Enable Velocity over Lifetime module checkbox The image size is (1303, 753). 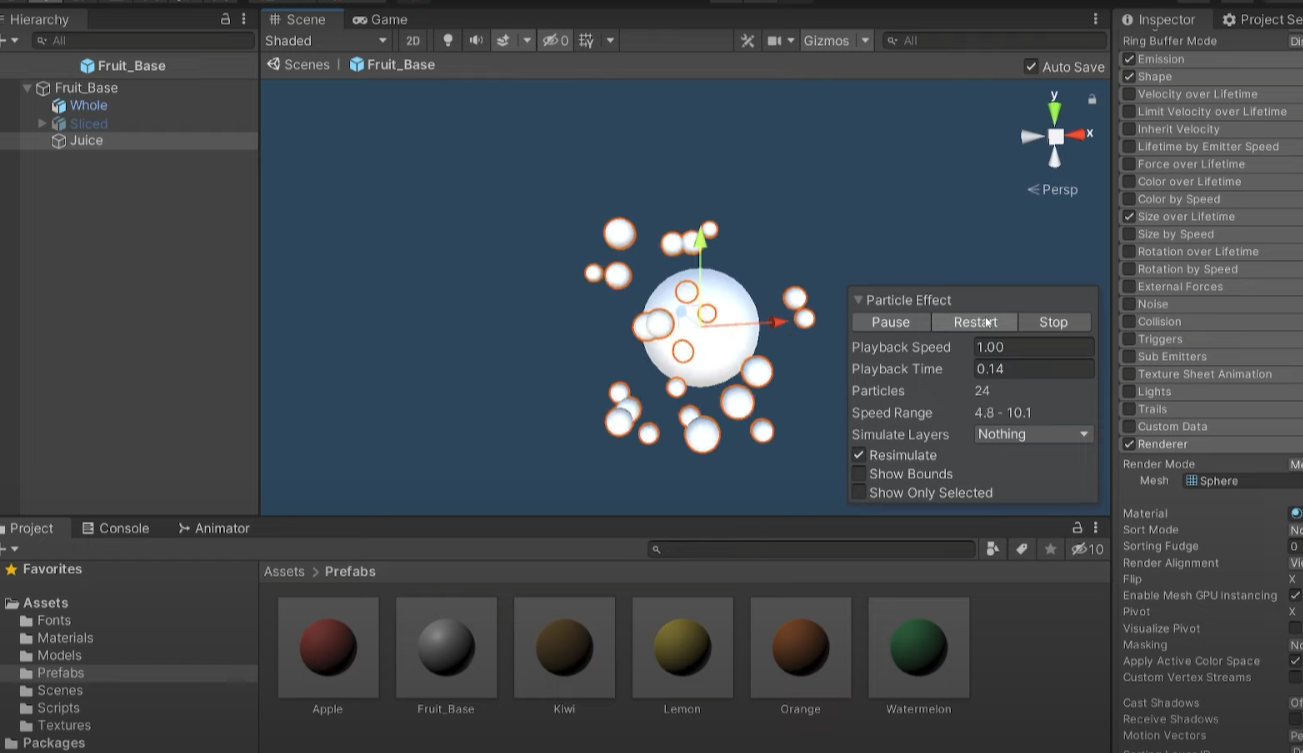click(x=1129, y=94)
